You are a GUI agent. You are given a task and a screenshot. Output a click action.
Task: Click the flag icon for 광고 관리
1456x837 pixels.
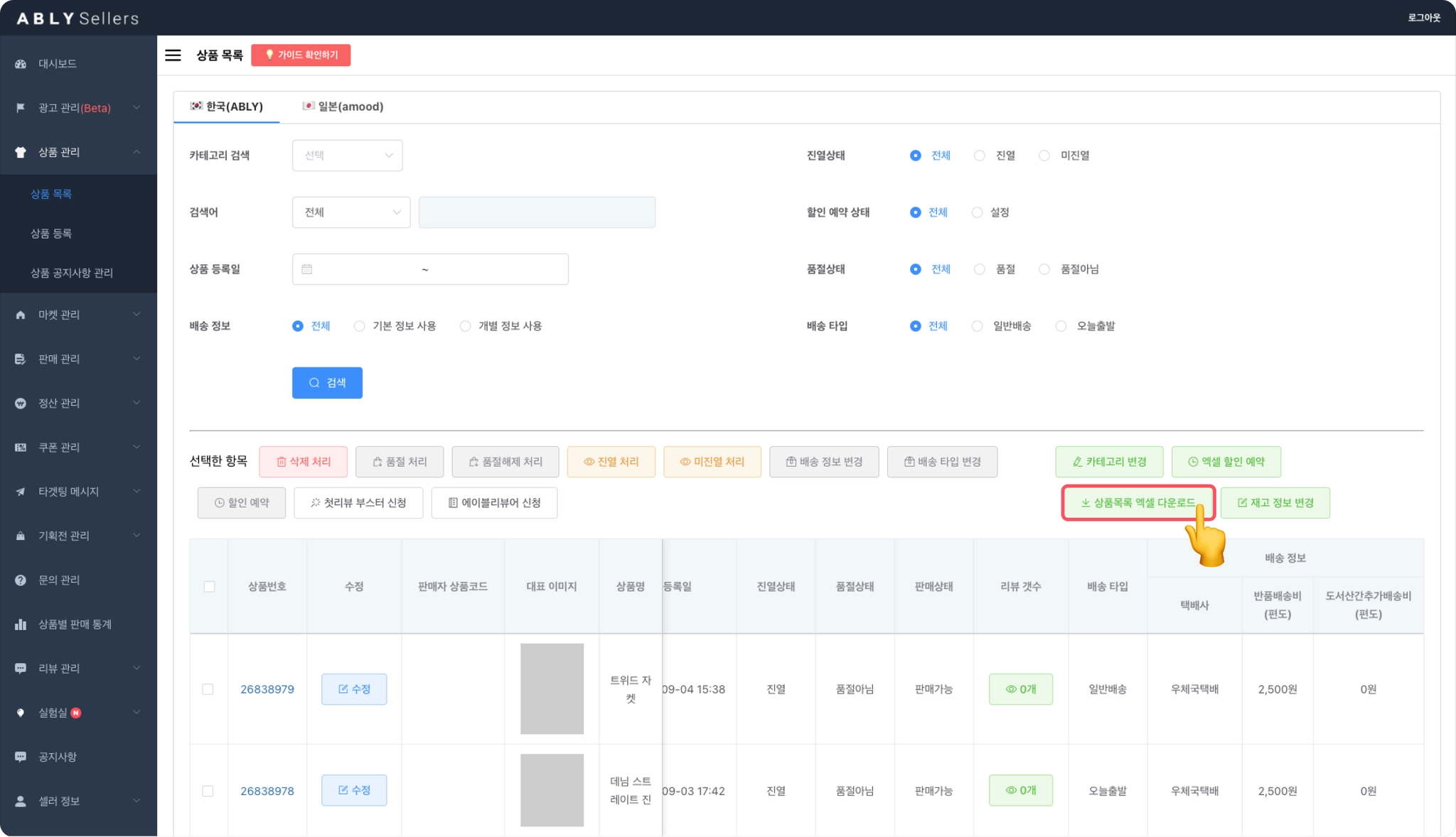click(21, 108)
